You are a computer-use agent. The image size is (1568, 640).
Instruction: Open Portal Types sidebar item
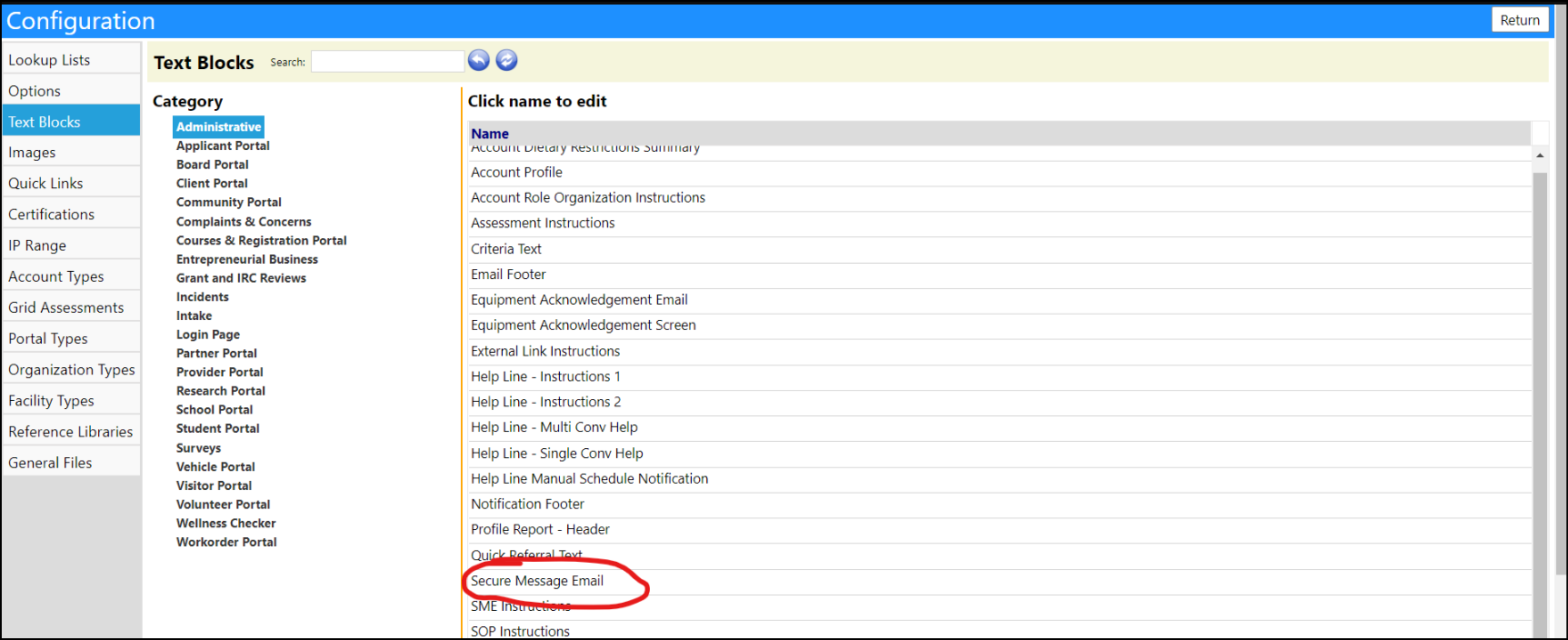(71, 338)
